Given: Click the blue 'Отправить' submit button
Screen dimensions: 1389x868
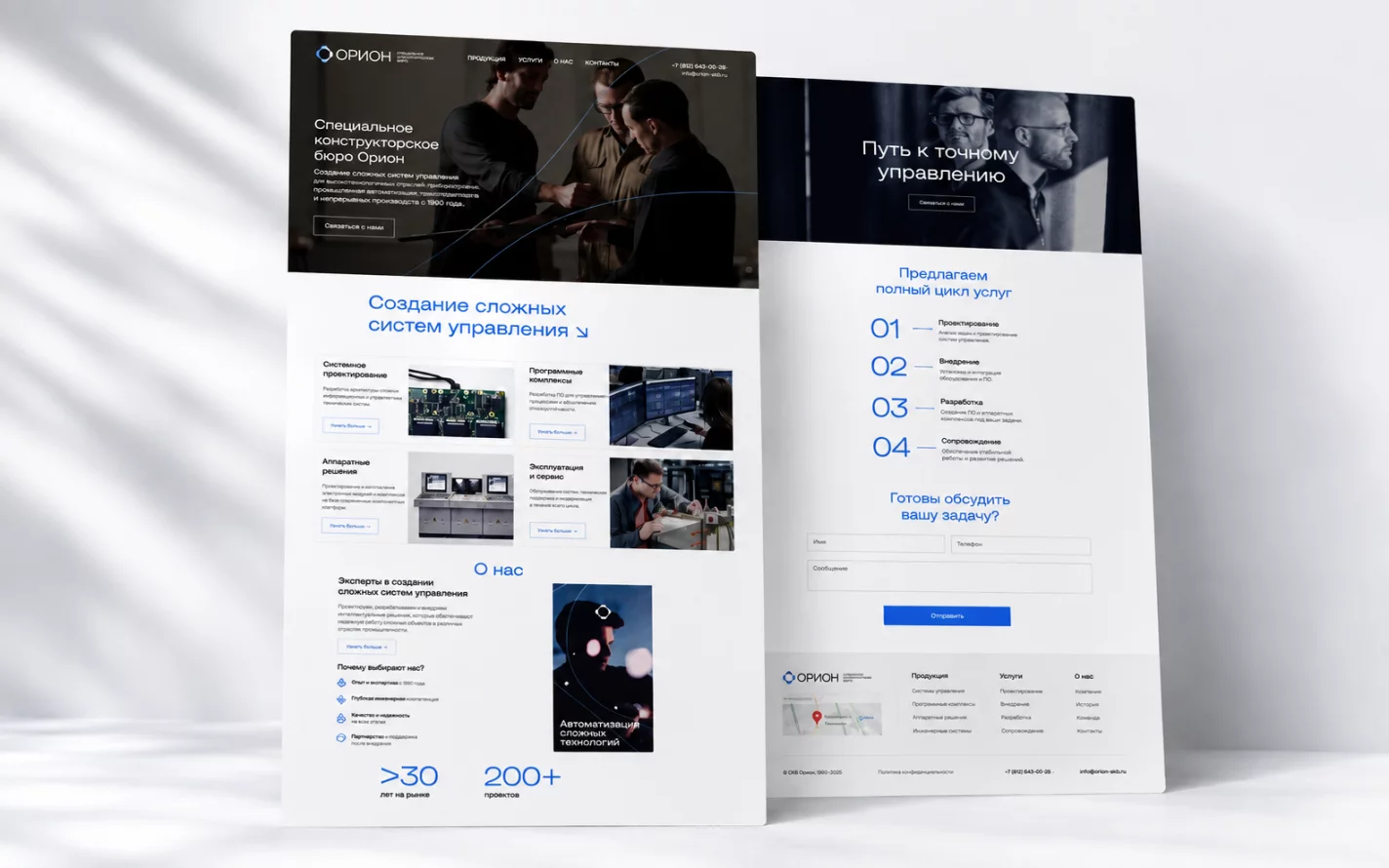Looking at the screenshot, I should pos(947,615).
